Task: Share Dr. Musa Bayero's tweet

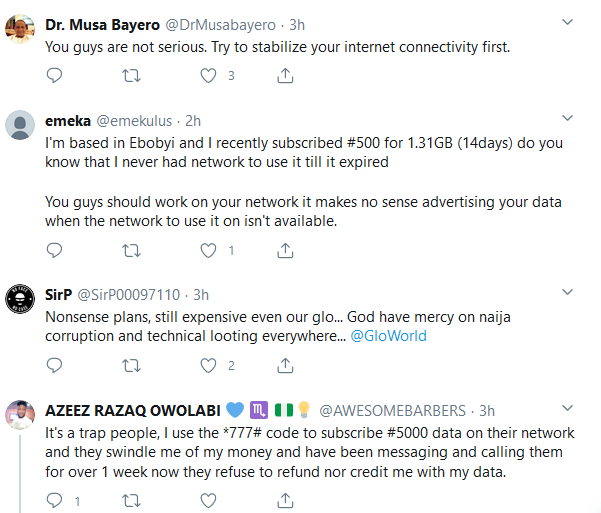Action: (x=284, y=75)
